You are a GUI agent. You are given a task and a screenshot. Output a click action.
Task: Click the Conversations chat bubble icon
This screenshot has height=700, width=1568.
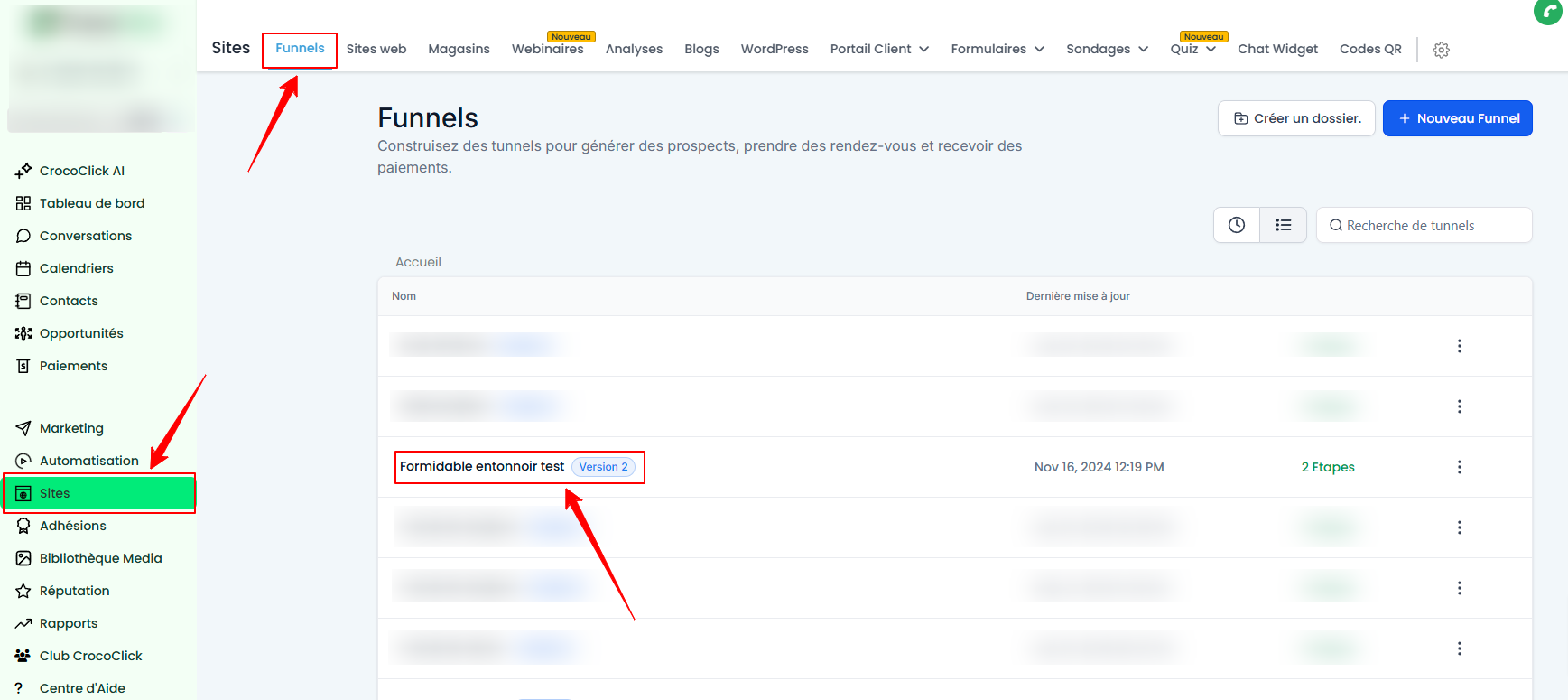(x=23, y=236)
